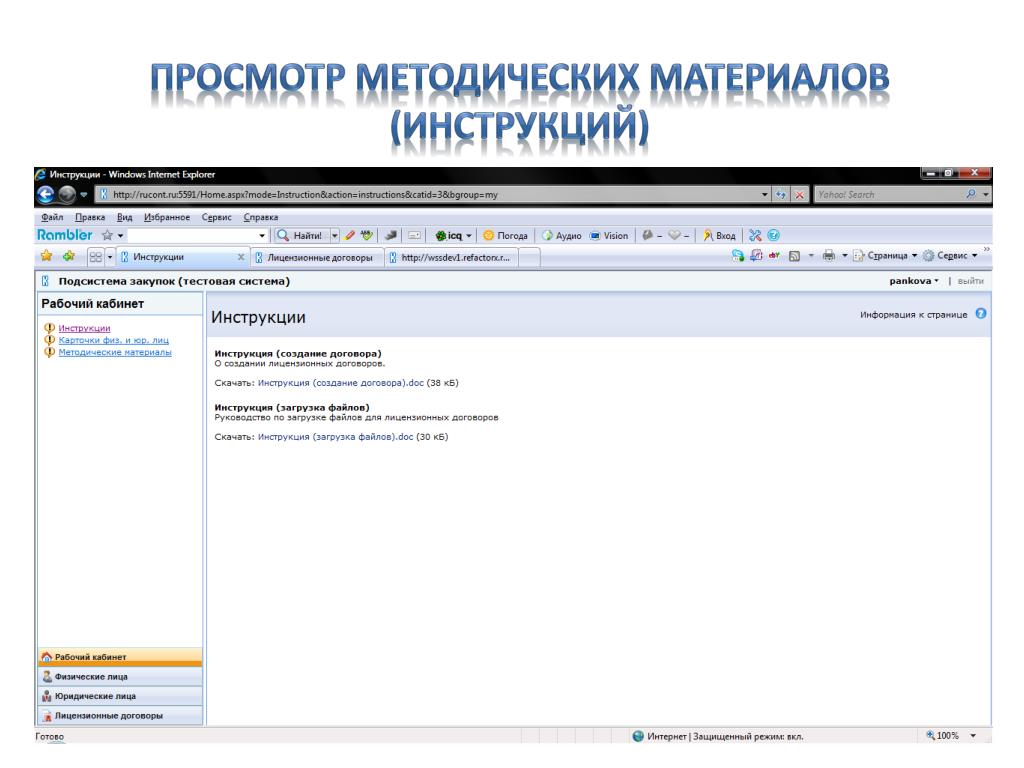Viewport: 1024px width, 768px height.
Task: Click the empty New Tab button
Action: pyautogui.click(x=530, y=258)
